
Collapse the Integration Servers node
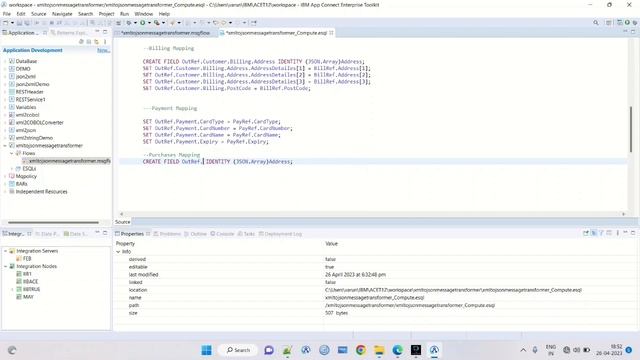pos(6,251)
